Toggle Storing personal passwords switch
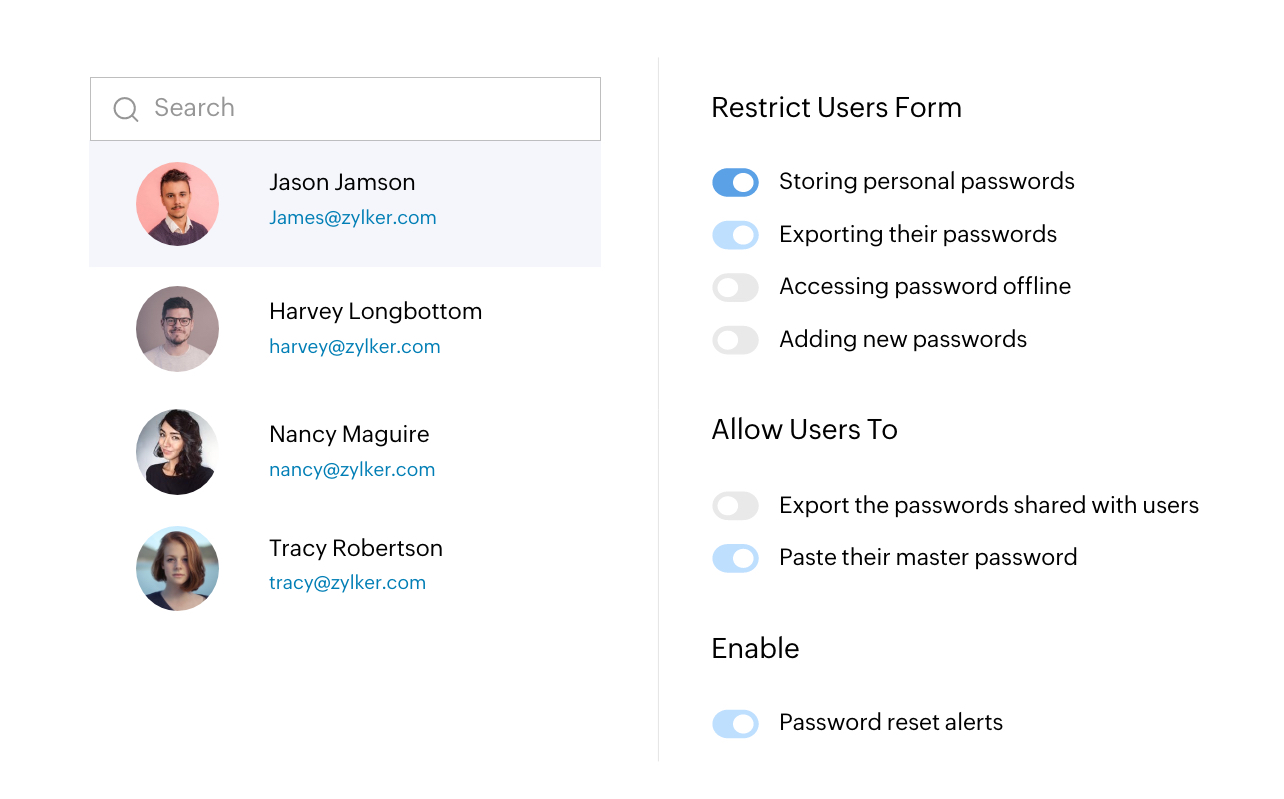Image resolution: width=1284 pixels, height=799 pixels. [735, 182]
